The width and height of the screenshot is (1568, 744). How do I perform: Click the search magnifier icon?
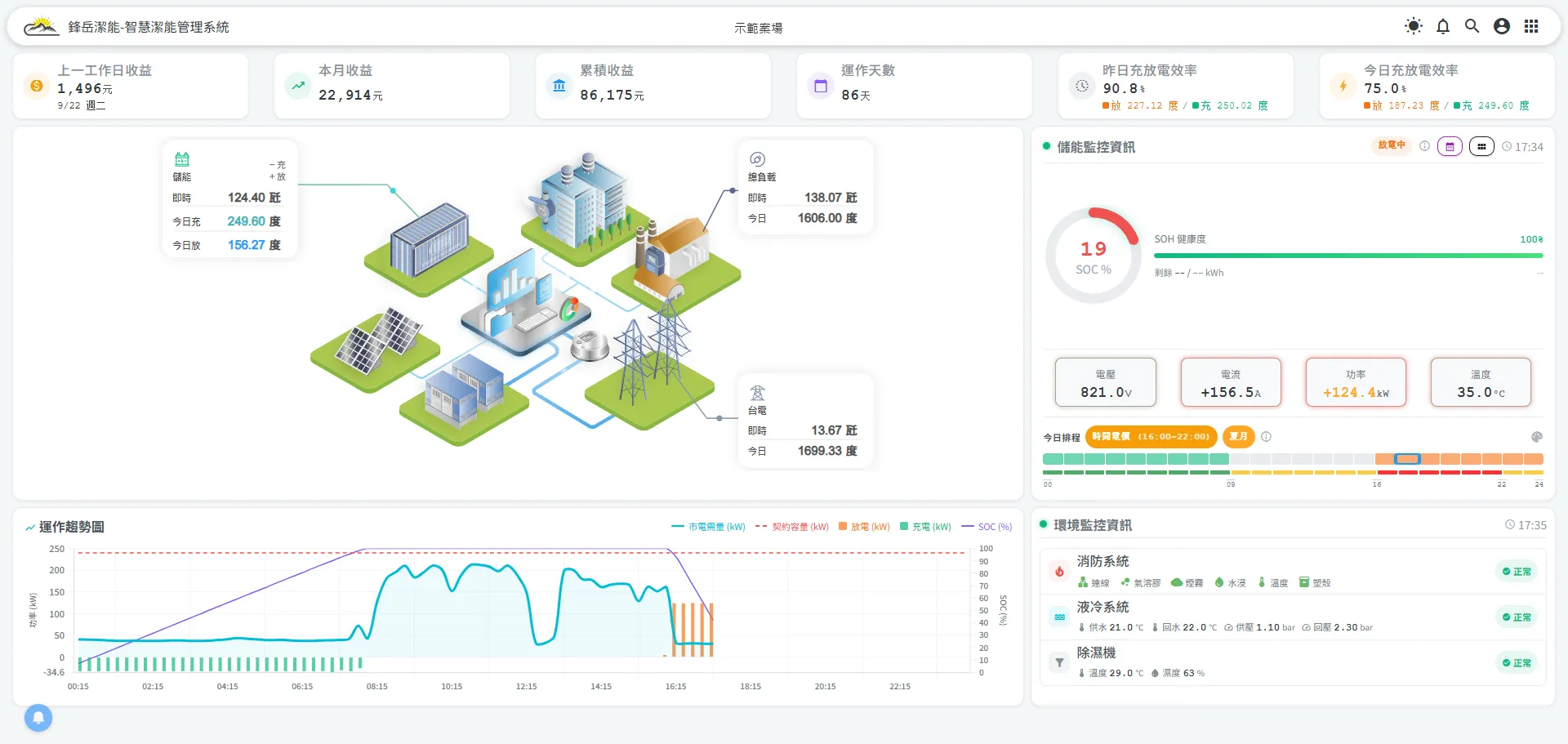1472,26
